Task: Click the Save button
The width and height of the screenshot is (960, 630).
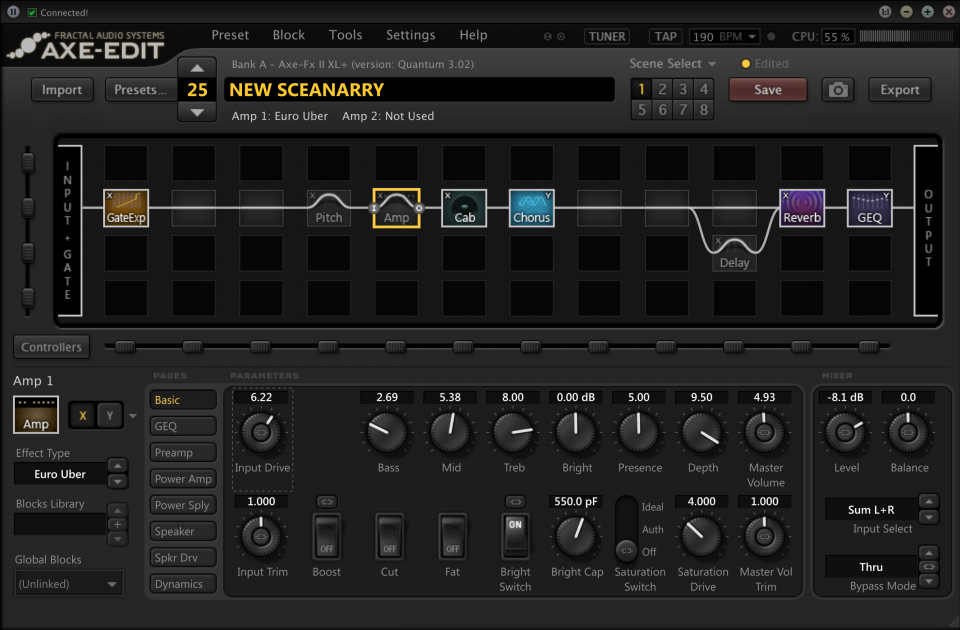Action: (x=767, y=89)
